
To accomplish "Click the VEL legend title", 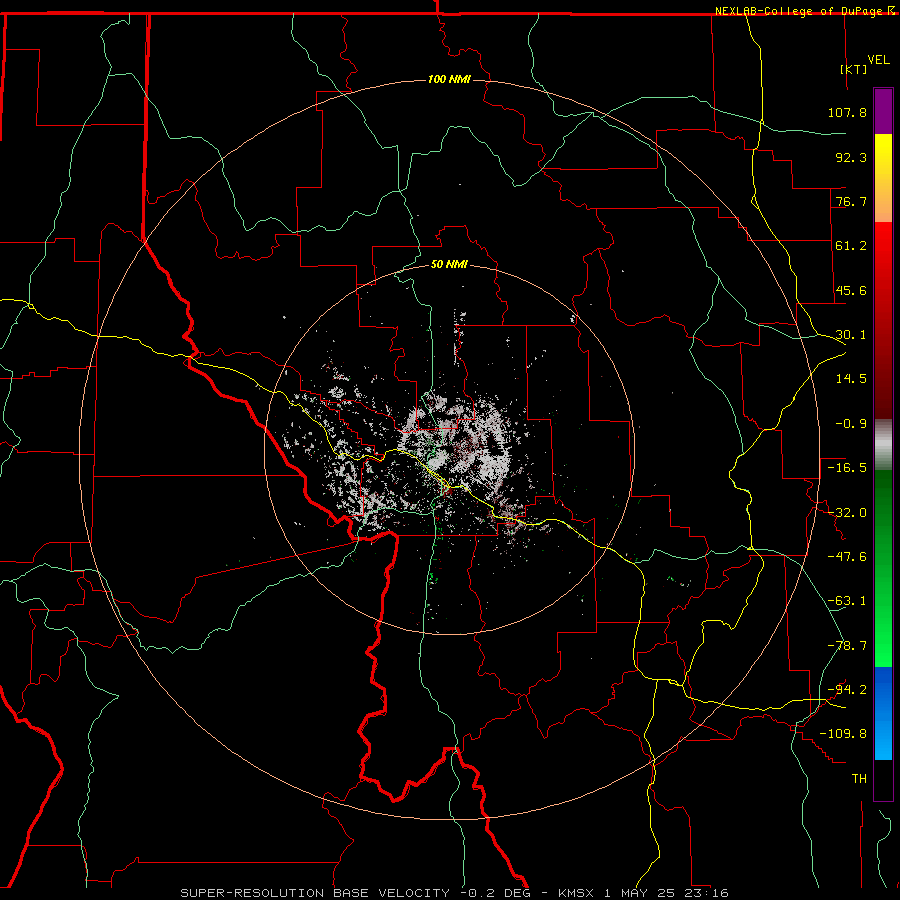I will pos(878,60).
